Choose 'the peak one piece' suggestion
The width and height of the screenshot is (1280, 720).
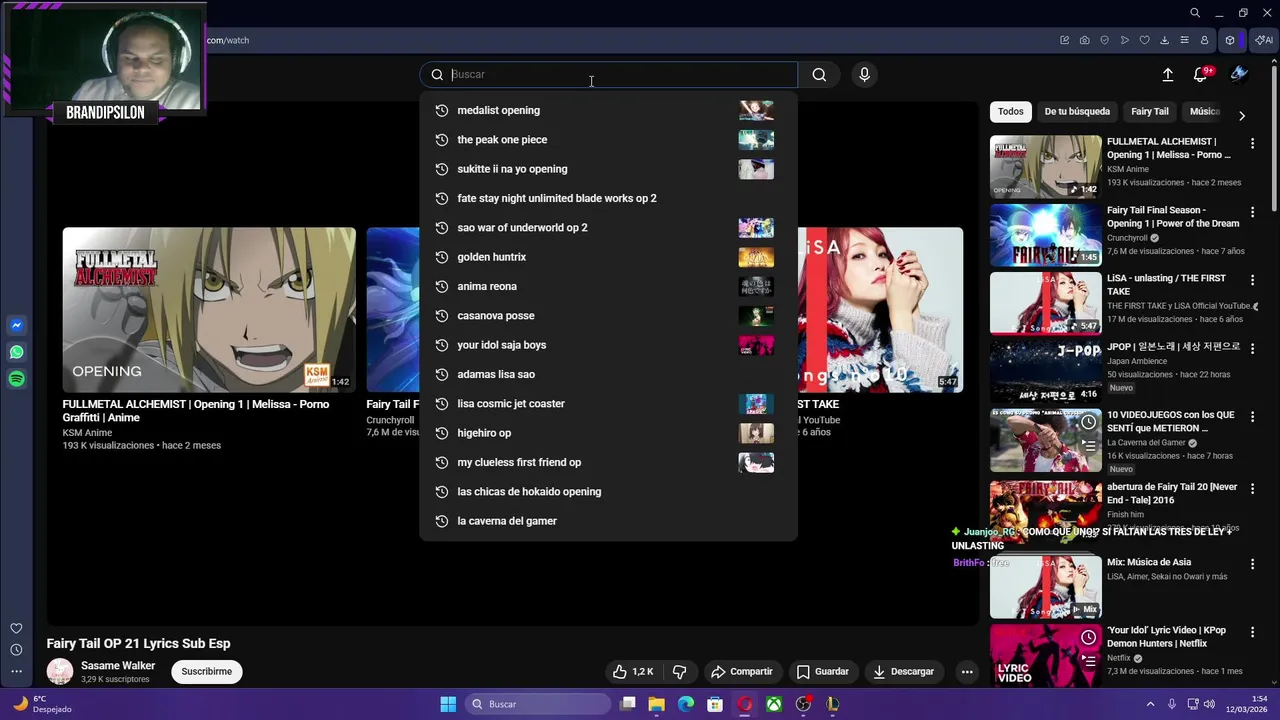tap(608, 140)
